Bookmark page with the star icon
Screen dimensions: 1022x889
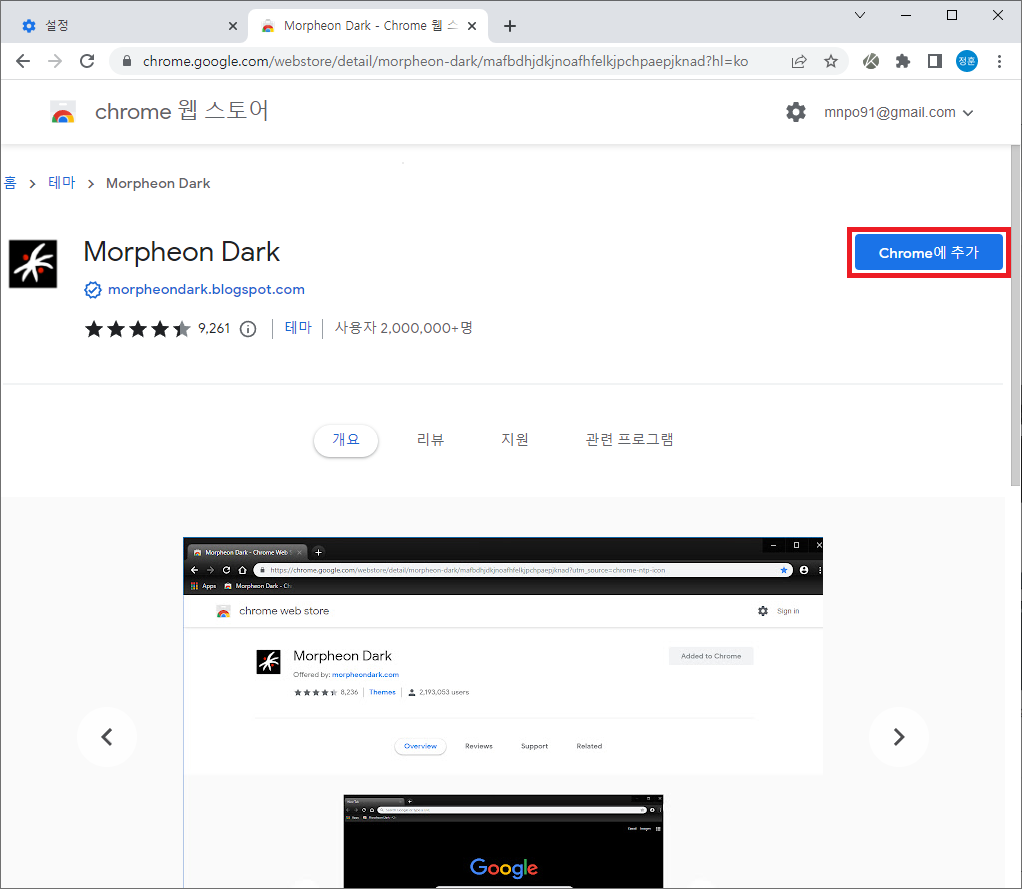click(830, 61)
